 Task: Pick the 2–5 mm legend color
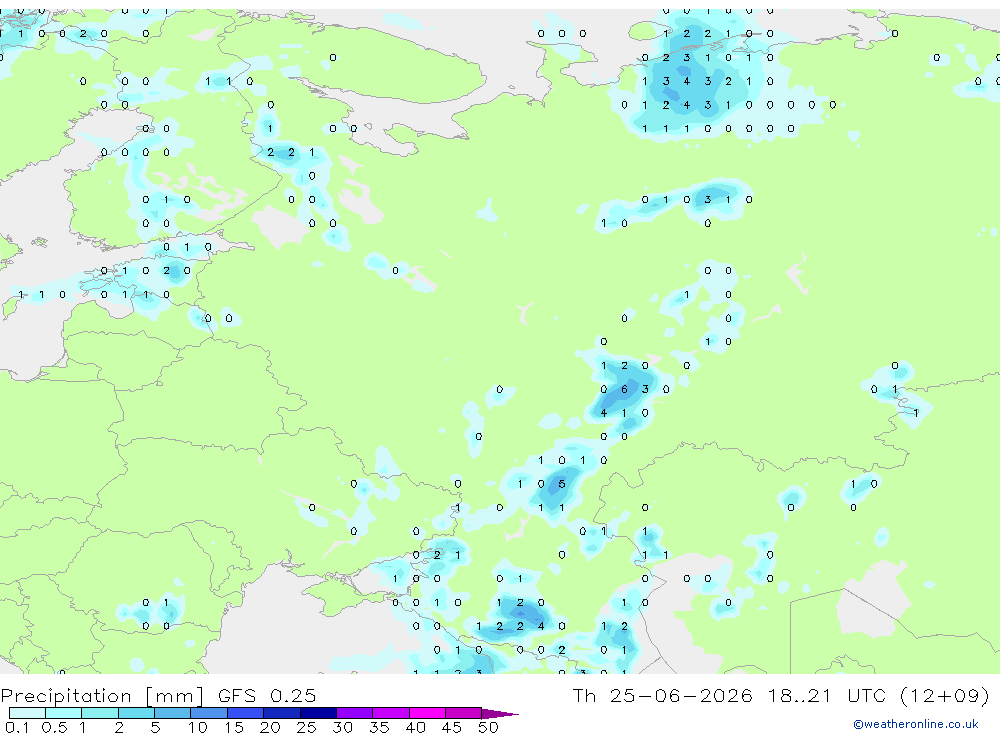pyautogui.click(x=136, y=713)
